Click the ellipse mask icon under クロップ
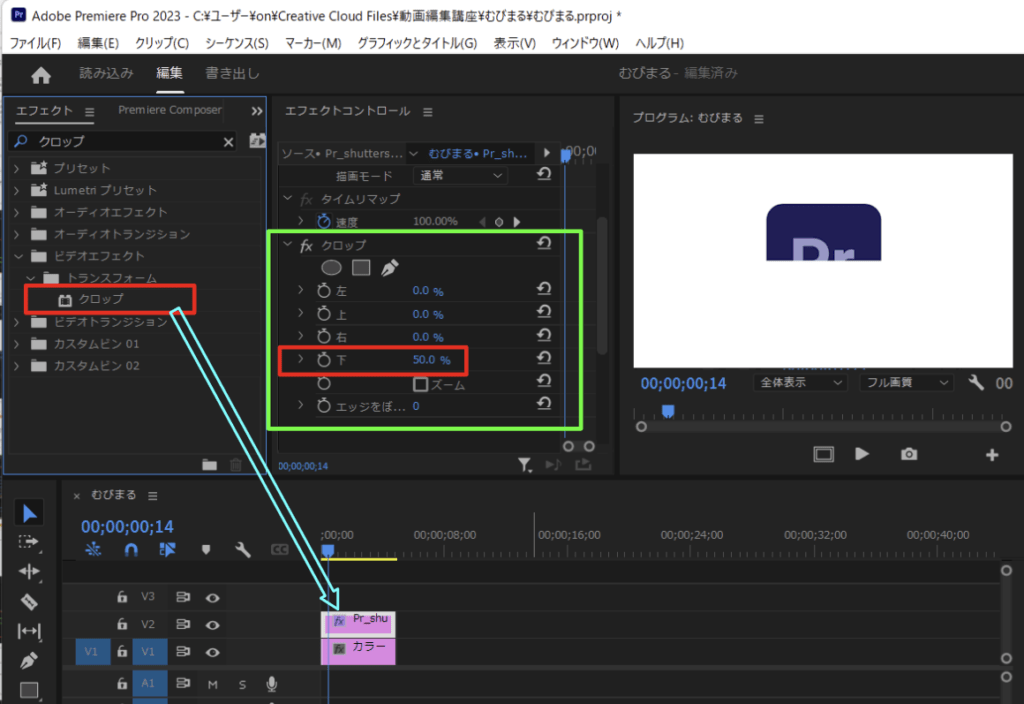This screenshot has width=1024, height=704. (331, 267)
